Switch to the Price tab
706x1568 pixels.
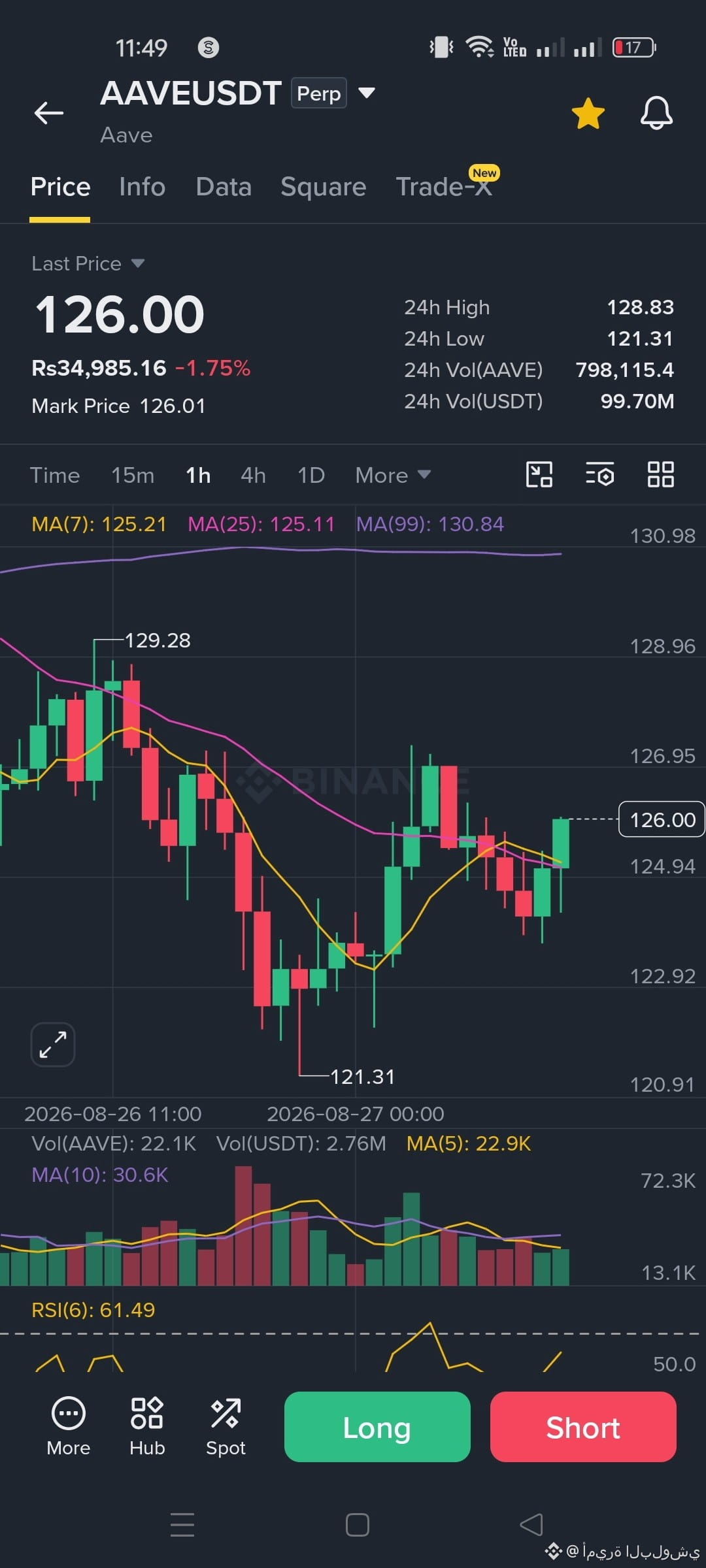coord(60,187)
